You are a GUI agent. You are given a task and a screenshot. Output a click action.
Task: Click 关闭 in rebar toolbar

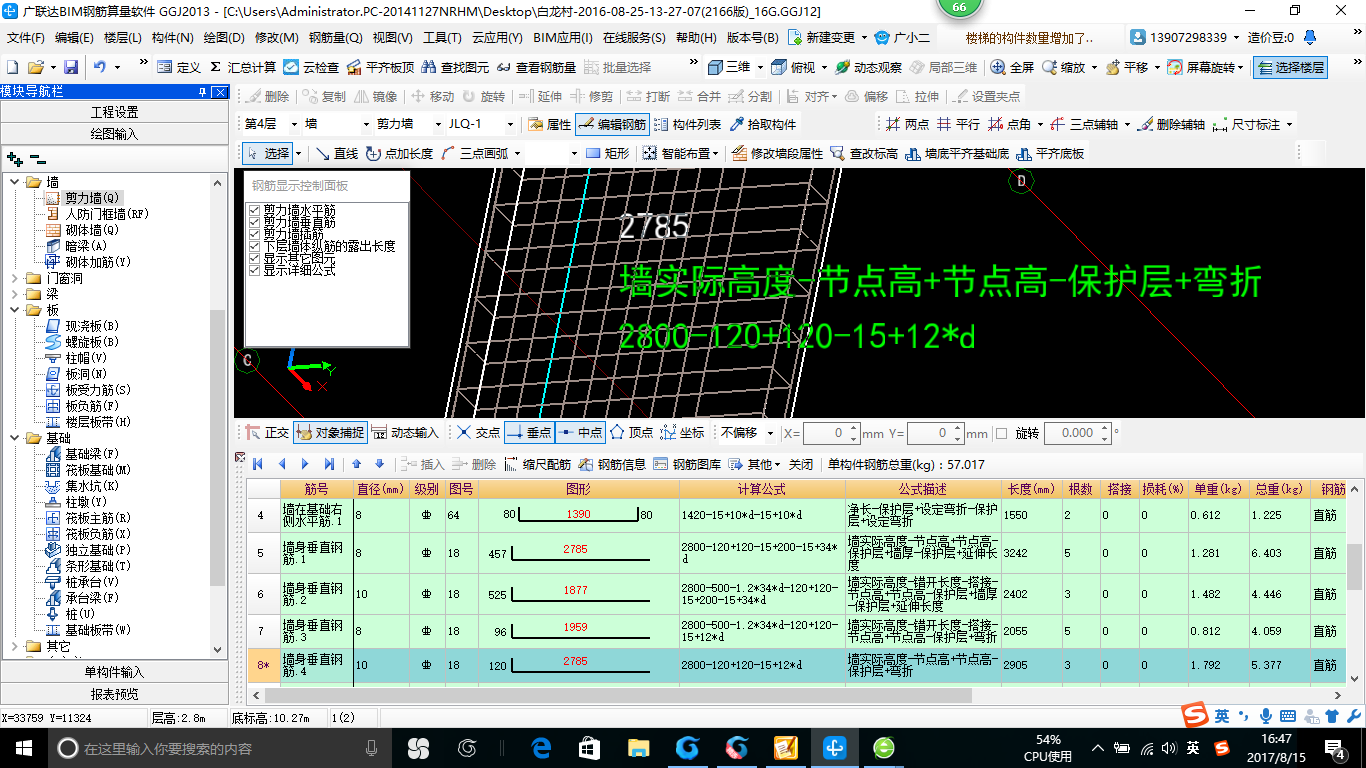pos(801,465)
